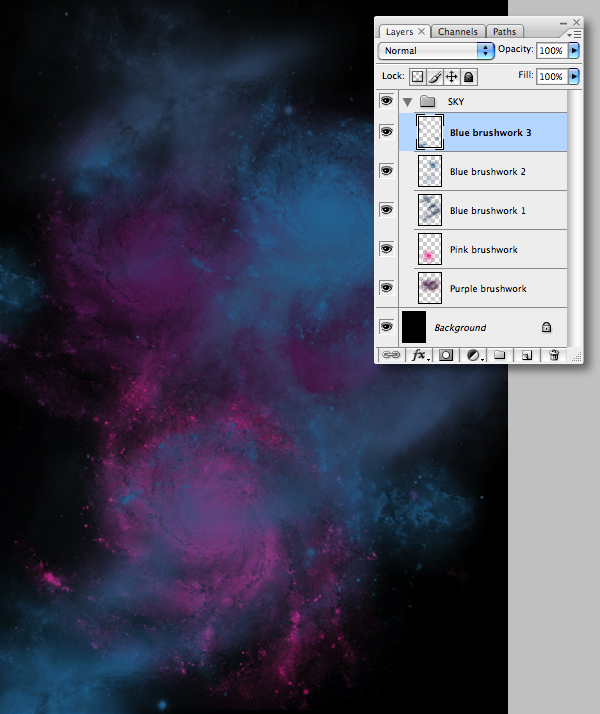The width and height of the screenshot is (600, 714).
Task: Delete layer with trash icon
Action: click(x=554, y=355)
